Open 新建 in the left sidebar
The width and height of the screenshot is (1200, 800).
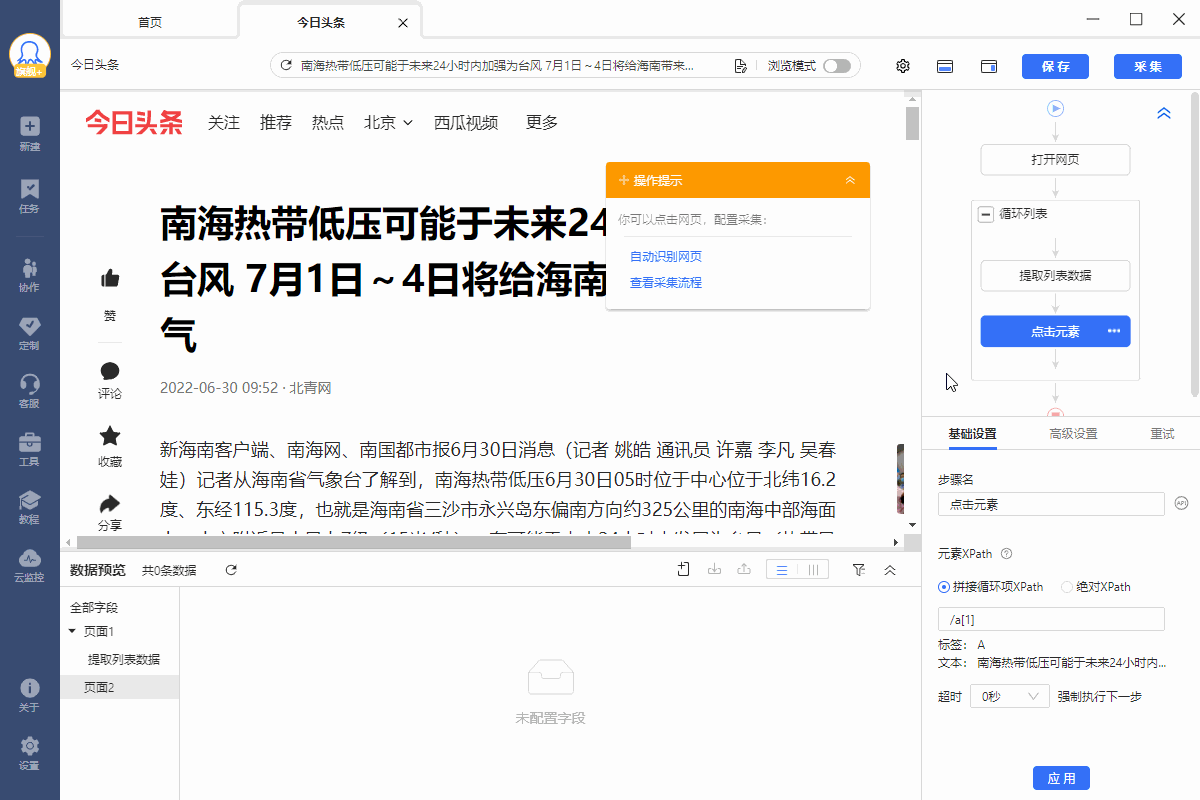(x=30, y=134)
